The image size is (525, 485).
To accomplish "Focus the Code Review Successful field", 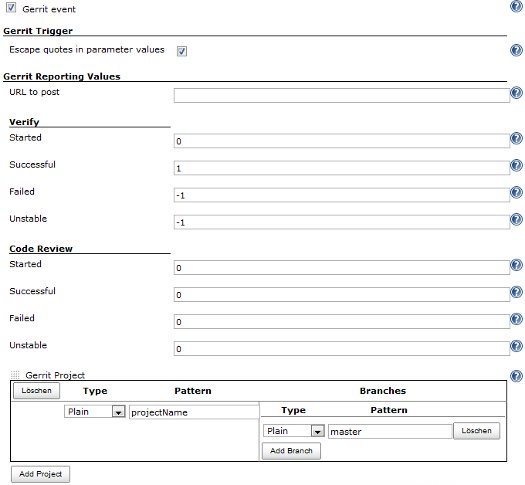I will point(342,295).
